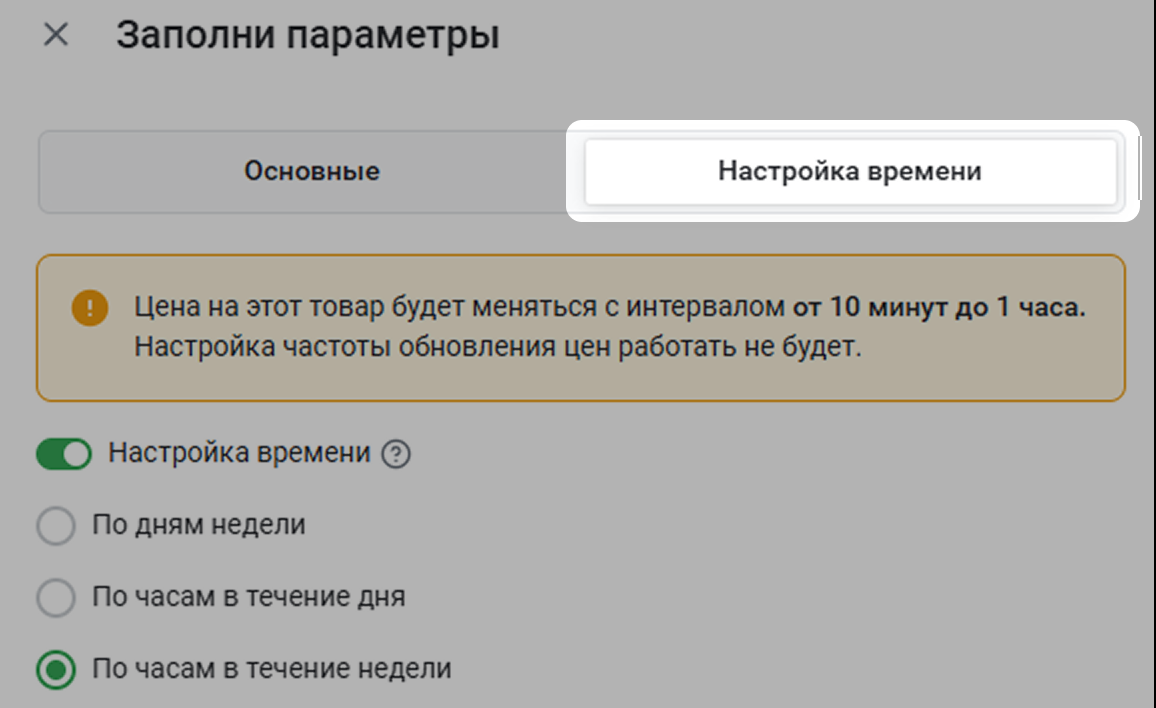Select the По дням недели radio button
Viewport: 1156px width, 708px height.
point(56,526)
